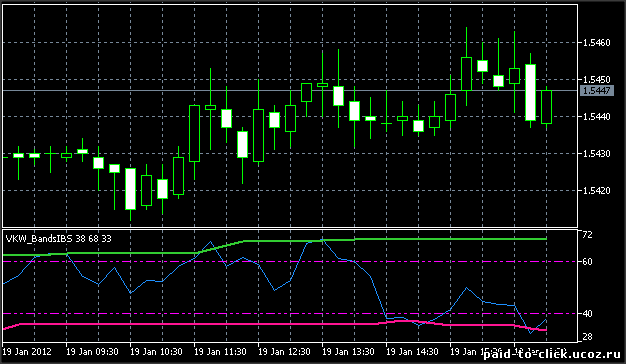Click the 1.5450 price axis label
Image resolution: width=626 pixels, height=364 pixels.
[596, 80]
